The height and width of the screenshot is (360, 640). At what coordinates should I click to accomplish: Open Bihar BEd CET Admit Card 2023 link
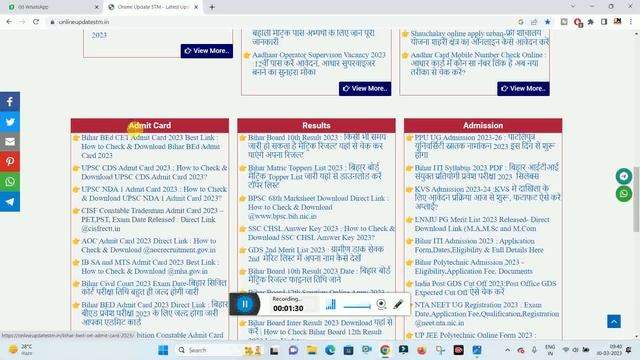point(151,147)
